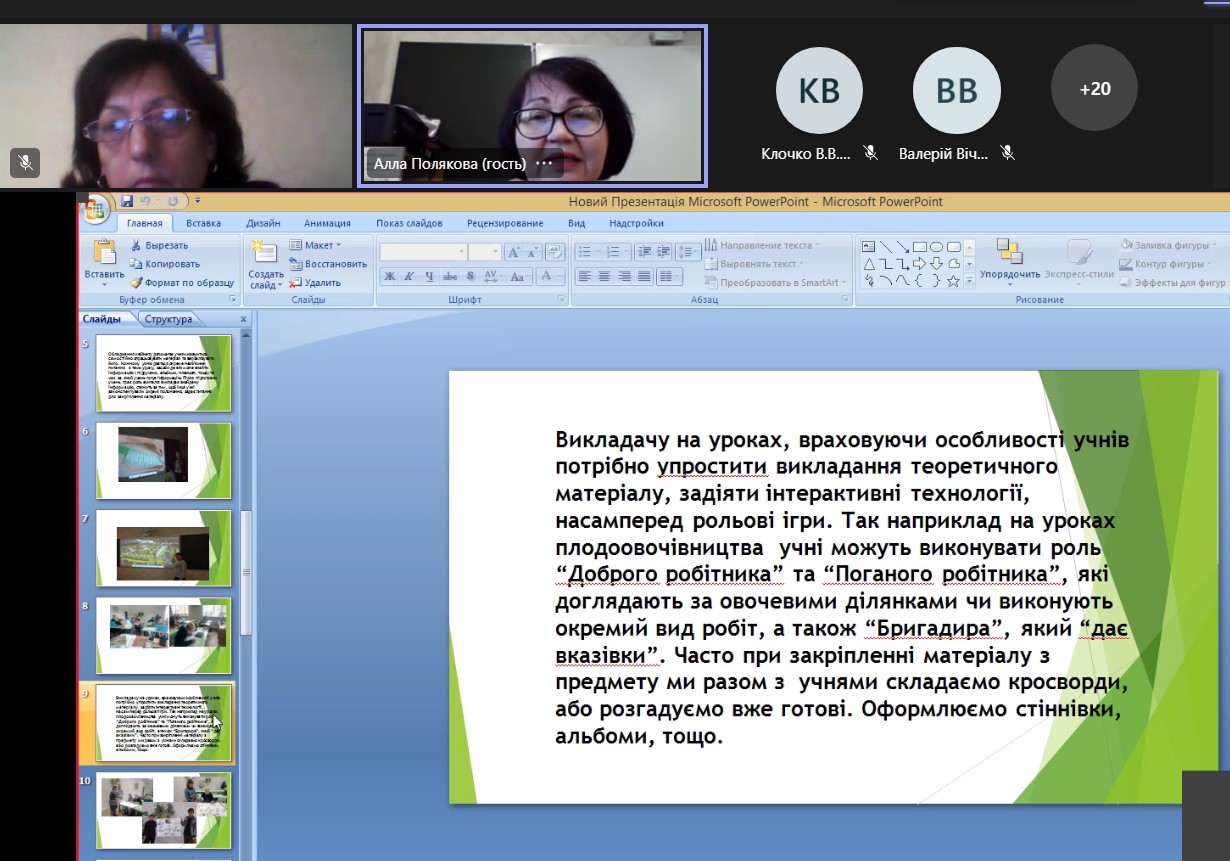The width and height of the screenshot is (1230, 861).
Task: Click the Paste (Вставить) clipboard icon
Action: point(104,253)
